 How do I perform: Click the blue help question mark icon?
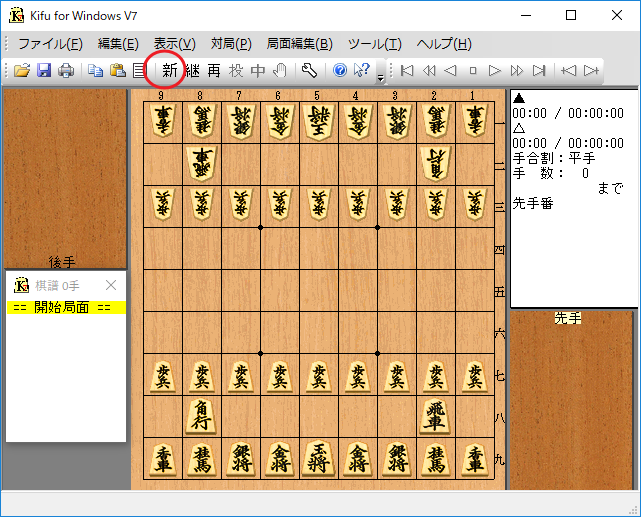tap(340, 70)
